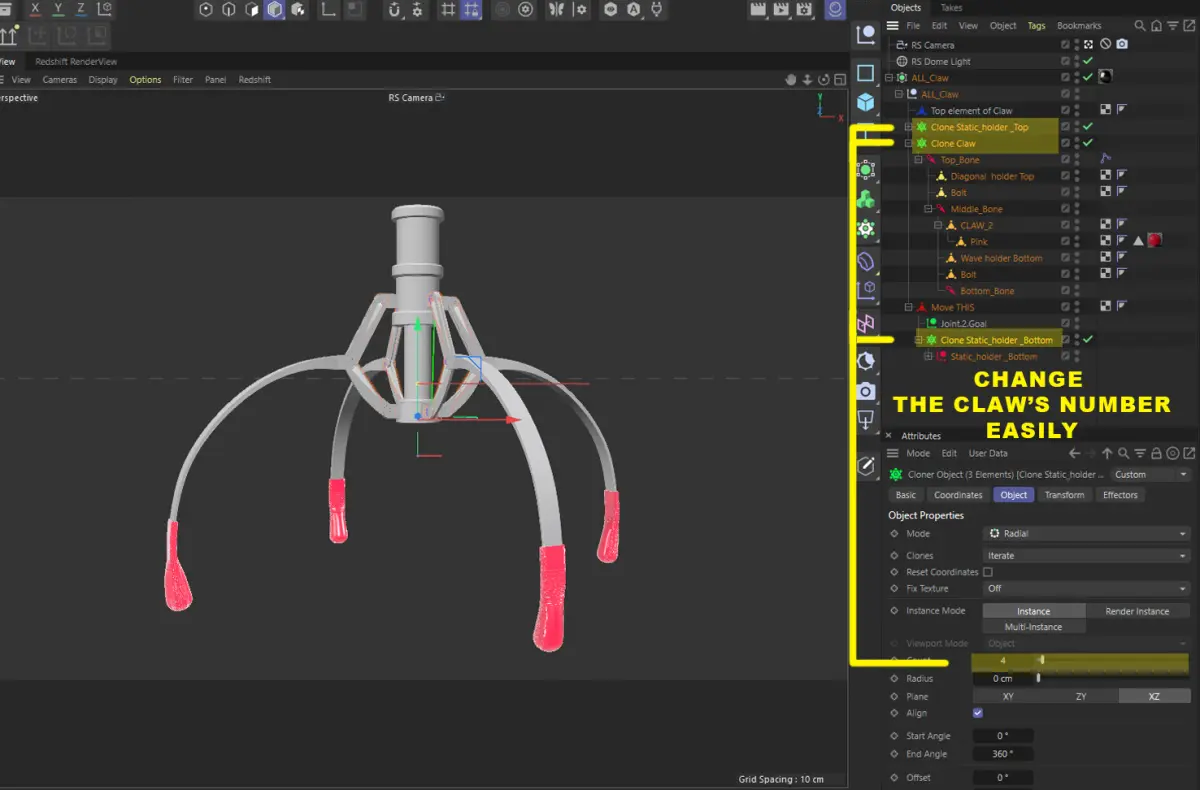Click the viewport maximize toggle icon
1200x790 pixels.
(x=840, y=79)
